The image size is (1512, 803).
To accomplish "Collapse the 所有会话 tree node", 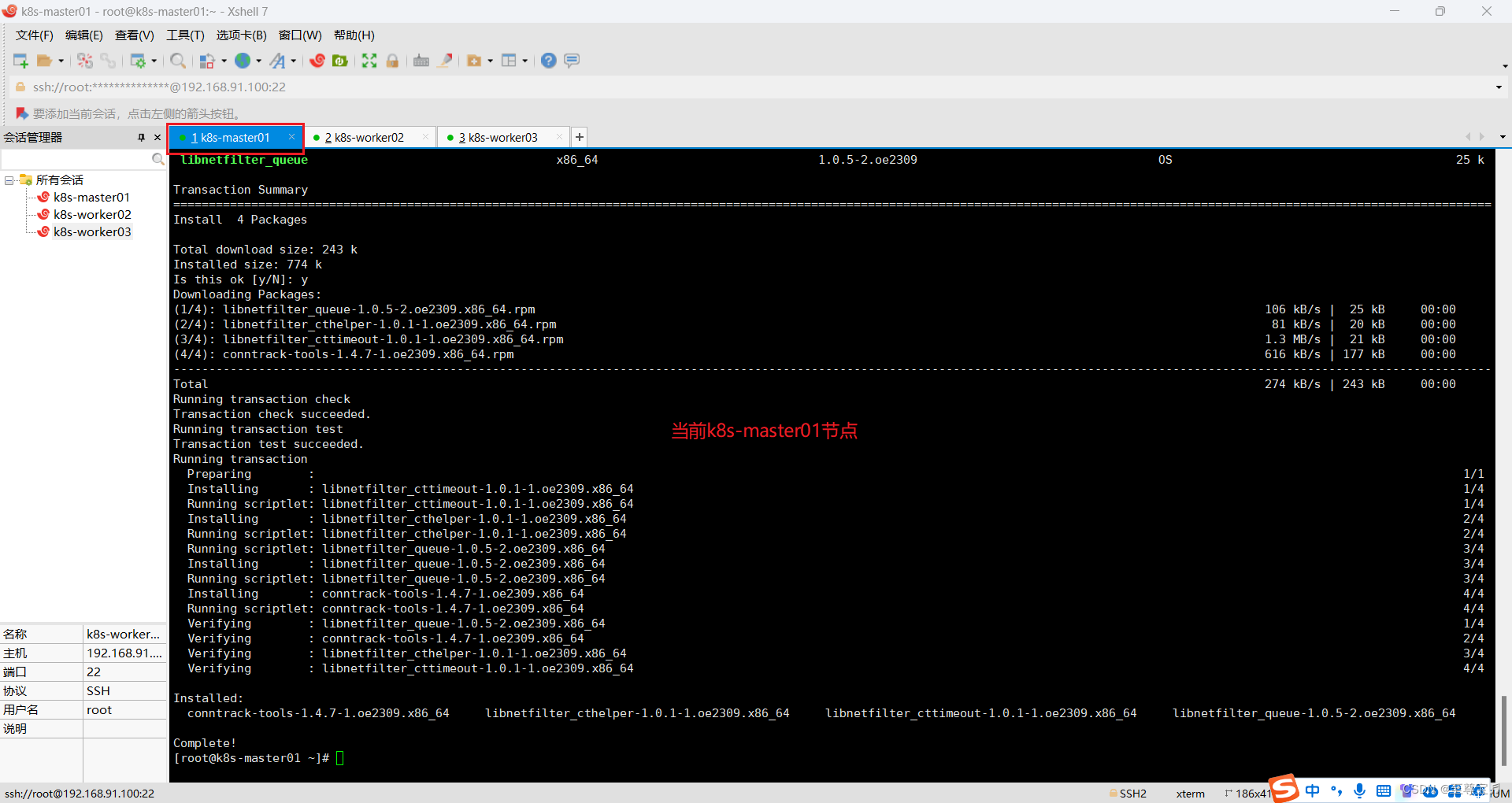I will pyautogui.click(x=9, y=180).
